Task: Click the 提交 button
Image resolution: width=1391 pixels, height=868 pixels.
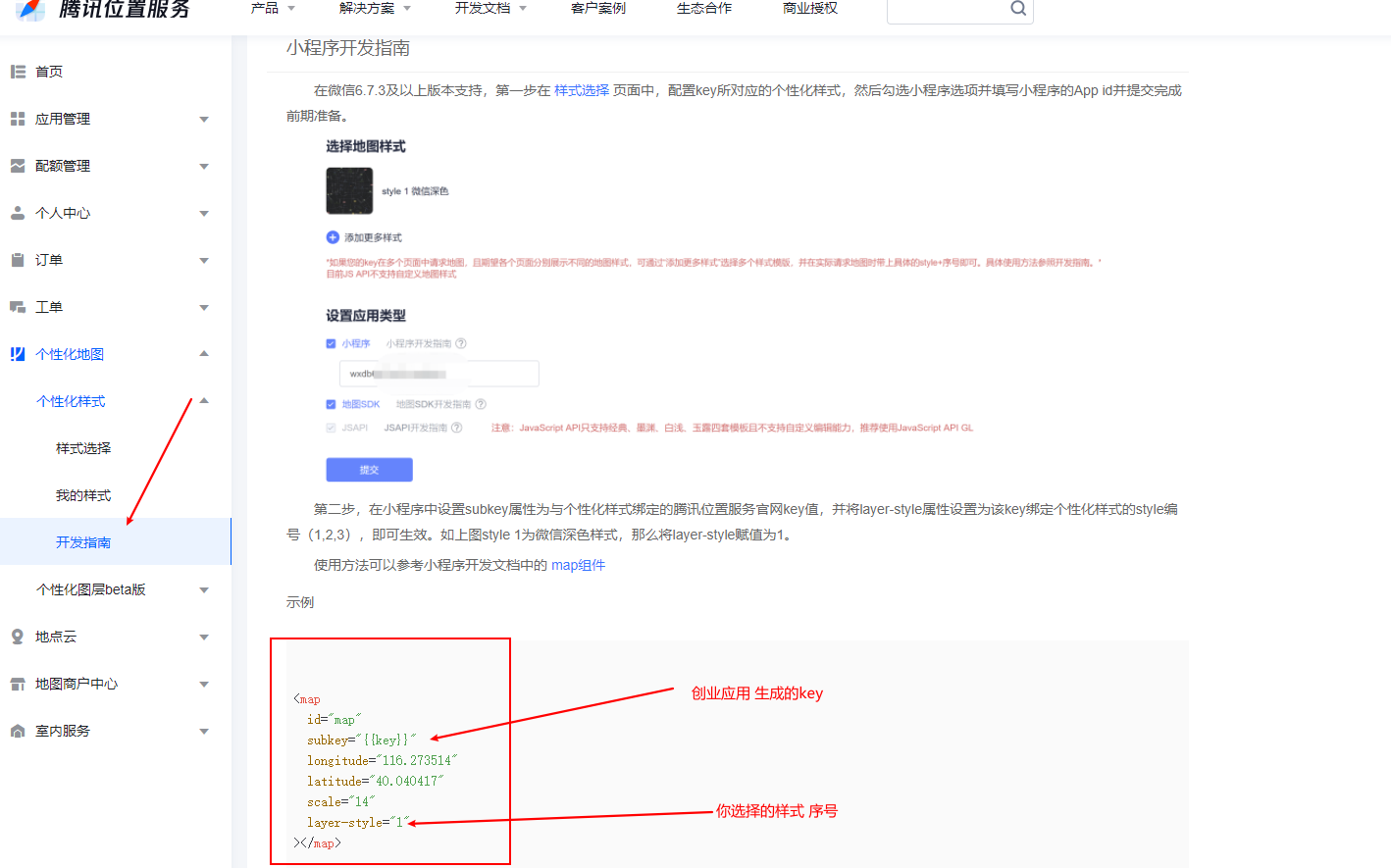Action: point(369,469)
